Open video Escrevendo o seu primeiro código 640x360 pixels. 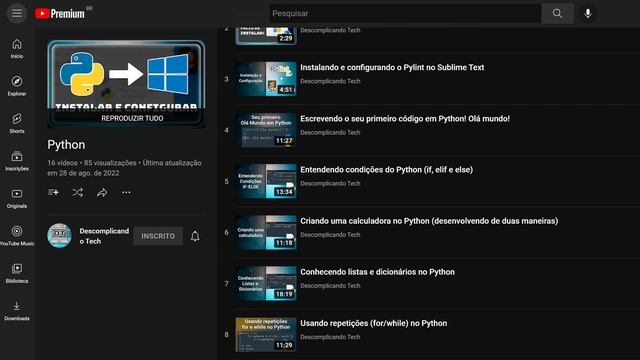(x=405, y=119)
